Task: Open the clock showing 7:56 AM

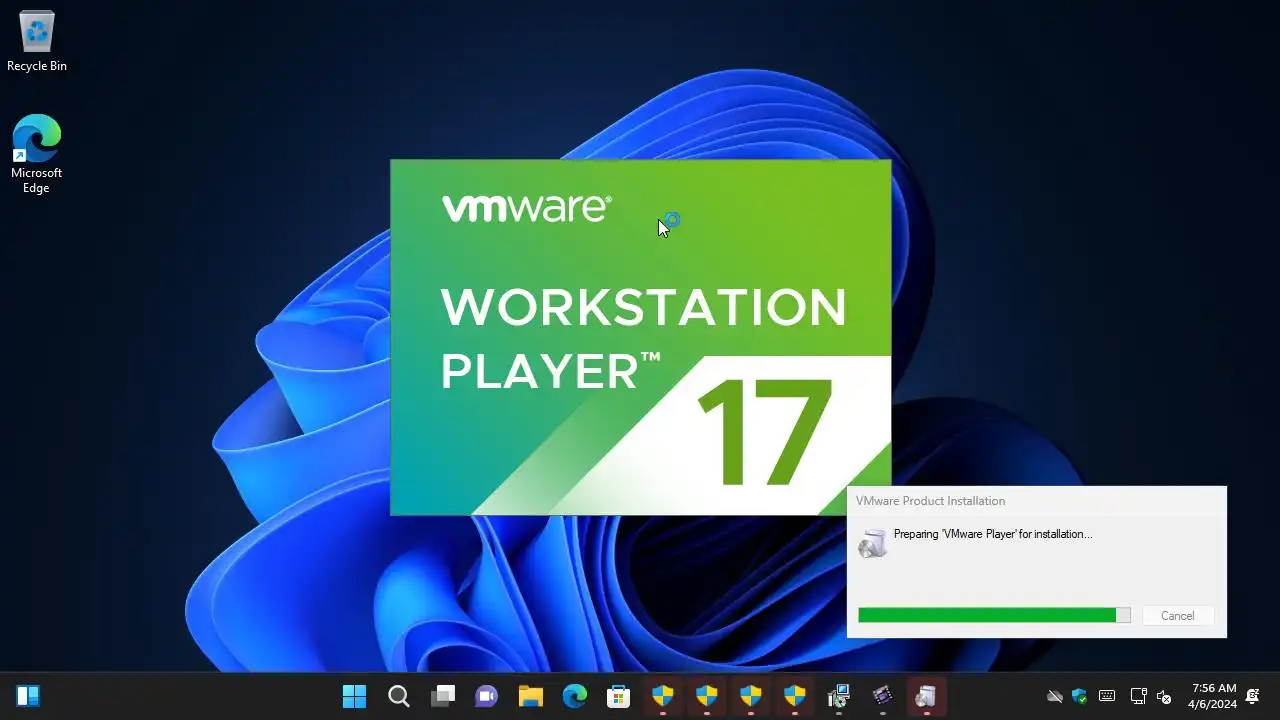Action: point(1212,696)
